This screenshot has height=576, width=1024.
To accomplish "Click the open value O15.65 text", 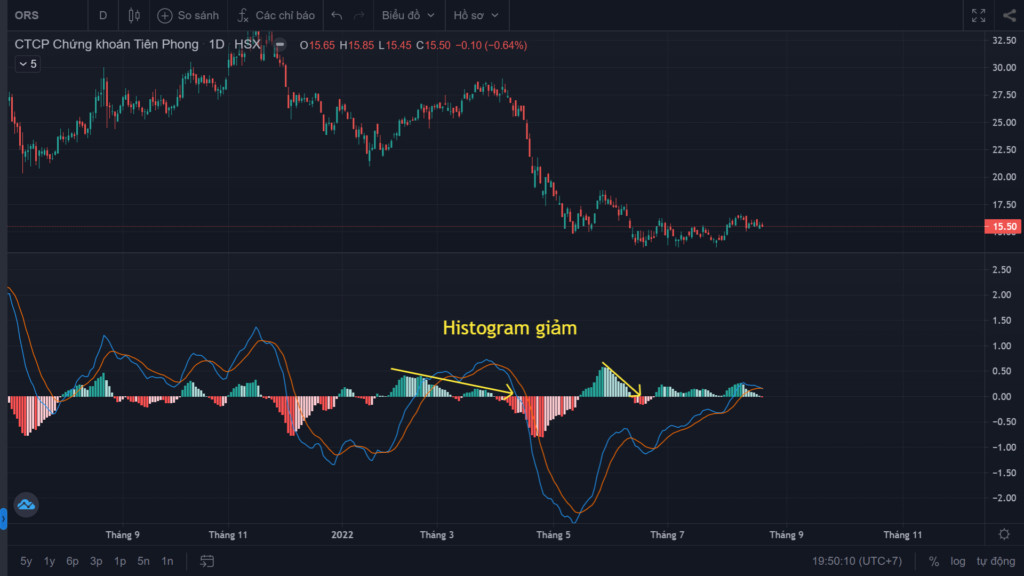I will click(x=317, y=45).
